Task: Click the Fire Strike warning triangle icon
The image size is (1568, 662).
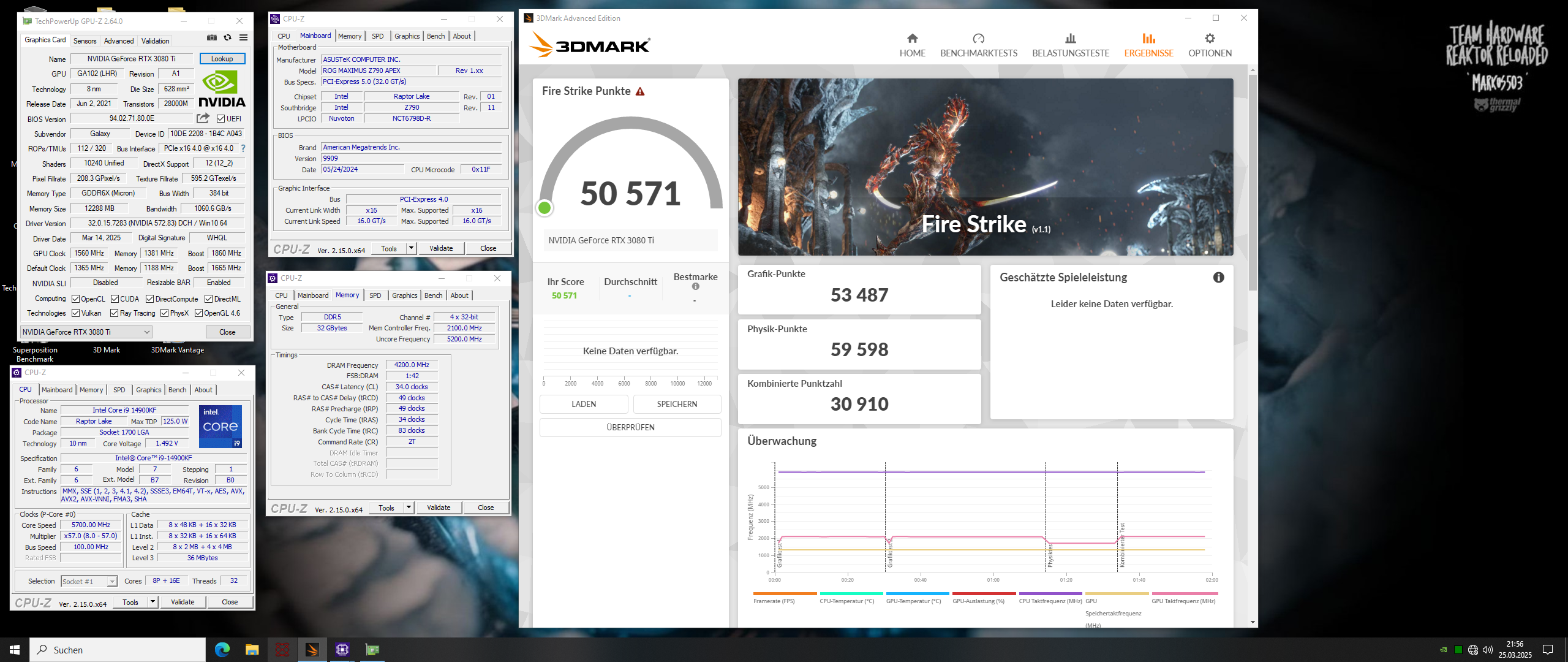Action: coord(640,91)
